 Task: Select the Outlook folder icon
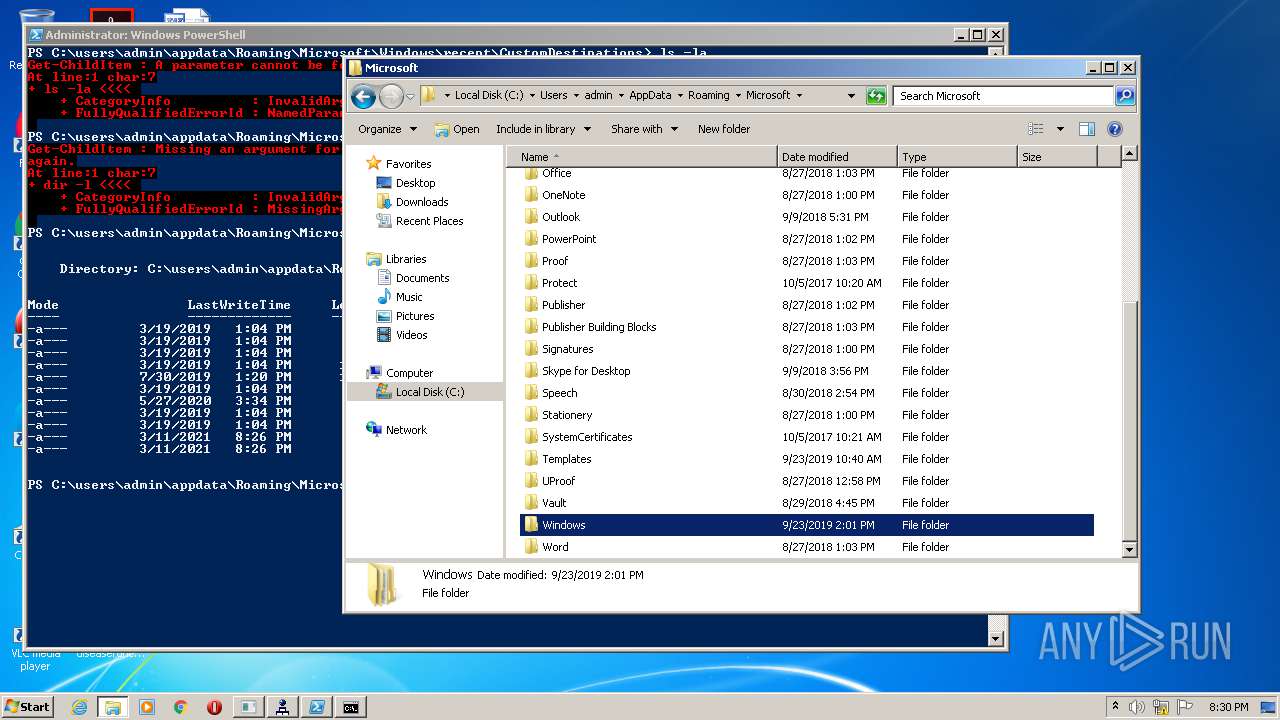coord(531,217)
